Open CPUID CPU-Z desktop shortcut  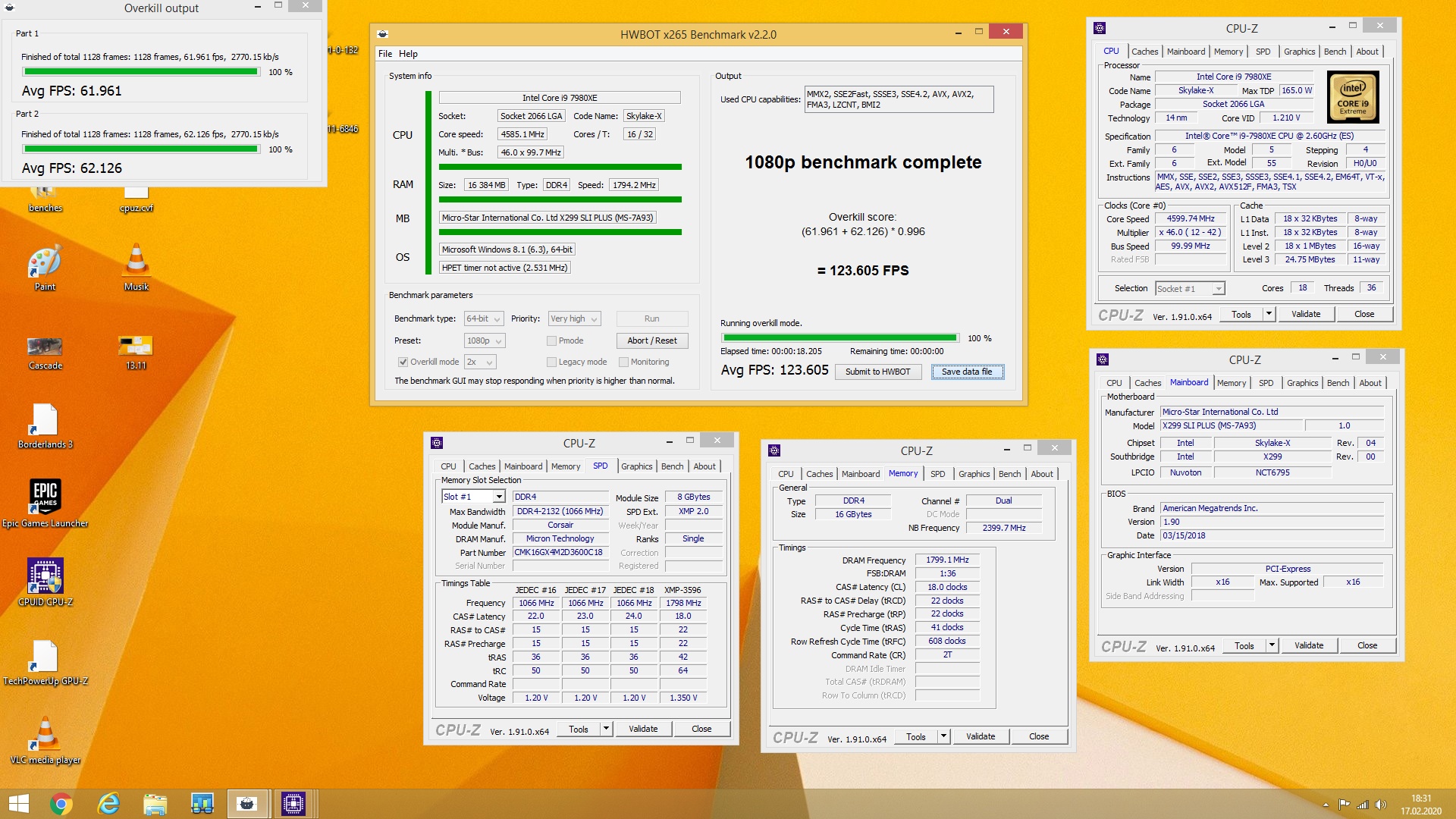[x=45, y=582]
